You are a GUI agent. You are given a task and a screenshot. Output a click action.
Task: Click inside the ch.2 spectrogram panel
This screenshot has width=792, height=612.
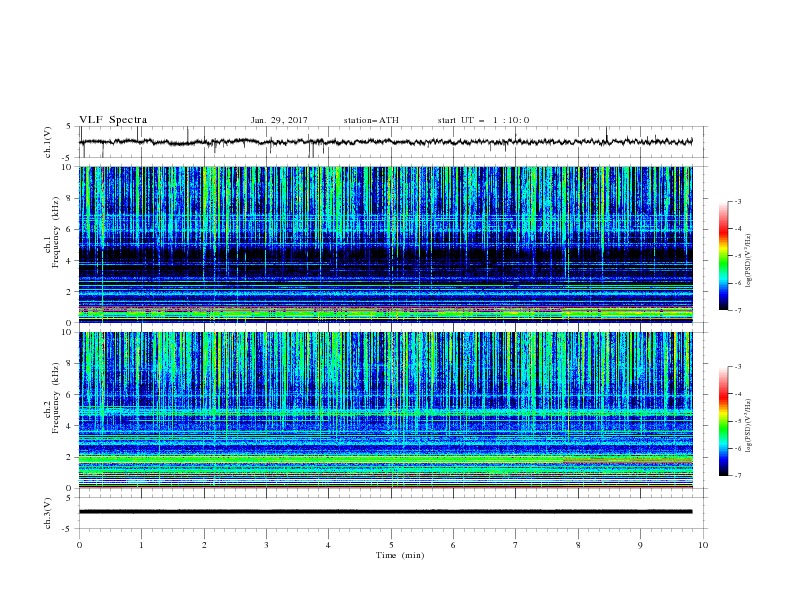(x=385, y=410)
